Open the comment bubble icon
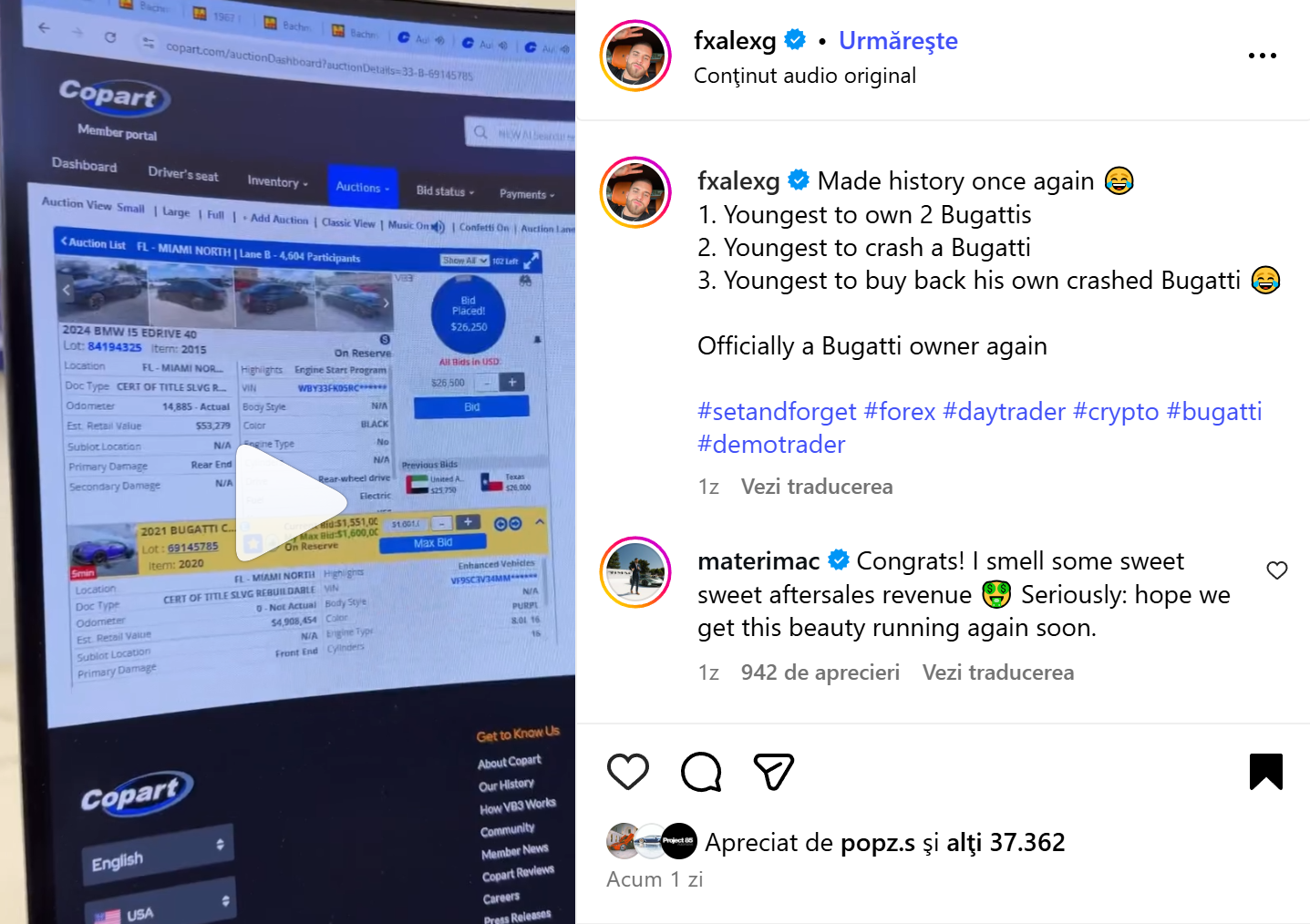This screenshot has width=1310, height=924. 701,772
